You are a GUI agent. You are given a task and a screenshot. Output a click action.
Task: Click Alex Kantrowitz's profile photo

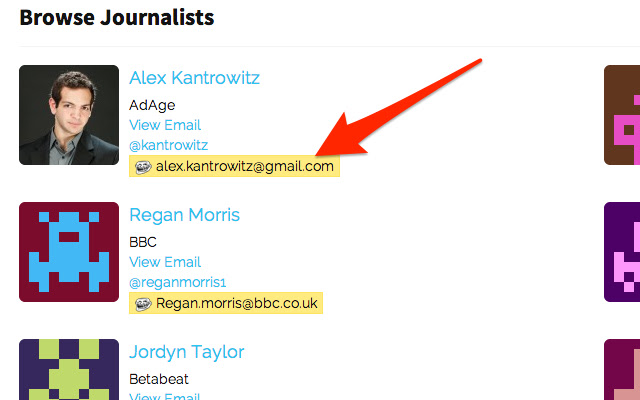[69, 115]
